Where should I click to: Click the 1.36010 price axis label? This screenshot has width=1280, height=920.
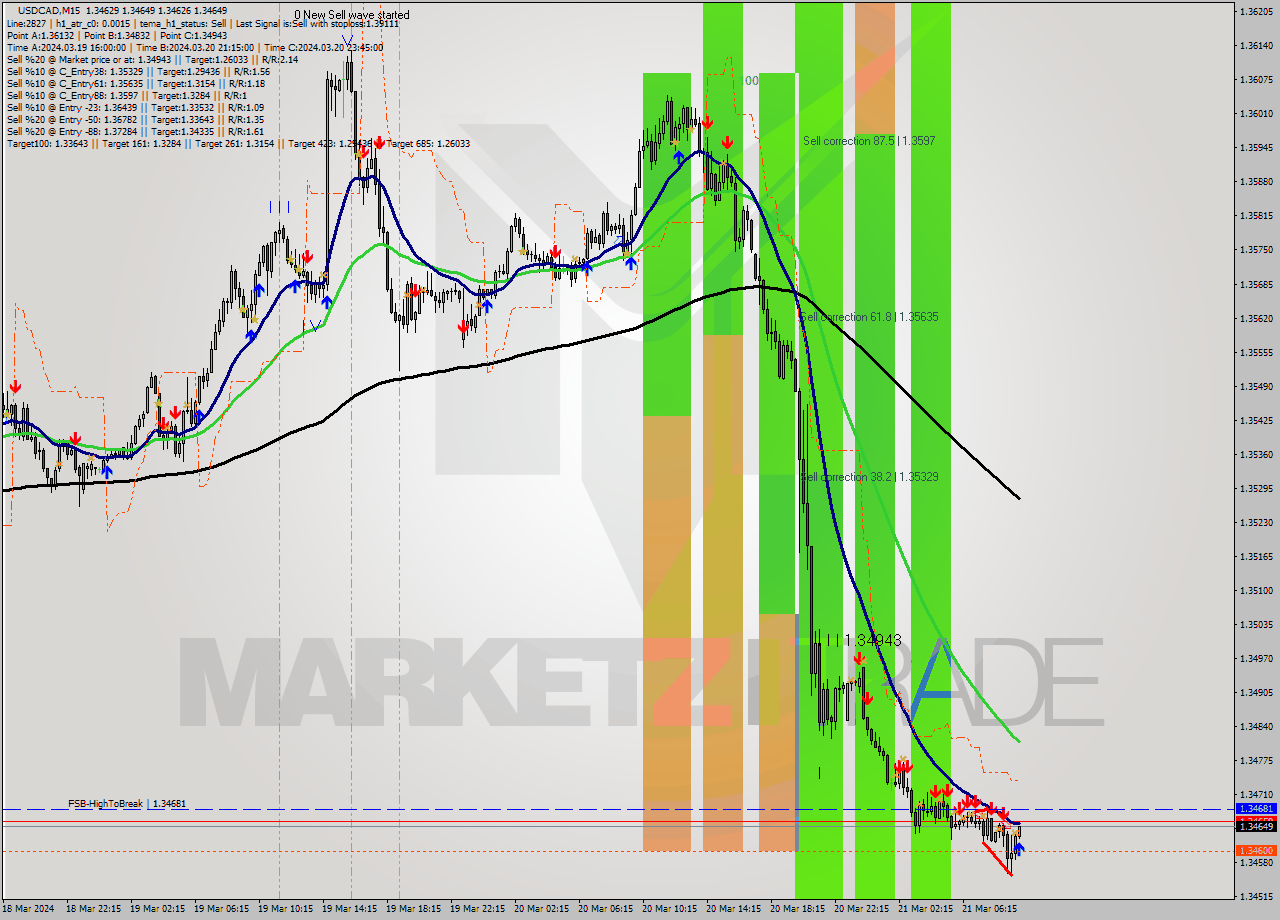tap(1255, 113)
